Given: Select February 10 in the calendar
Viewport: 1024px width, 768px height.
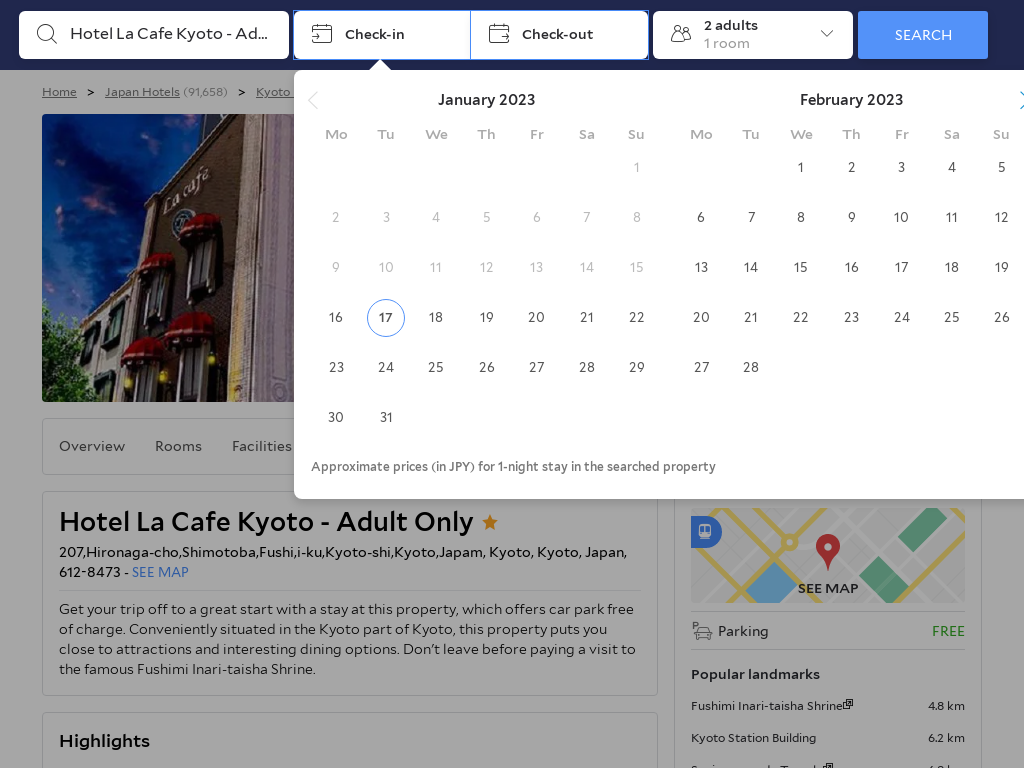Looking at the screenshot, I should pos(901,217).
